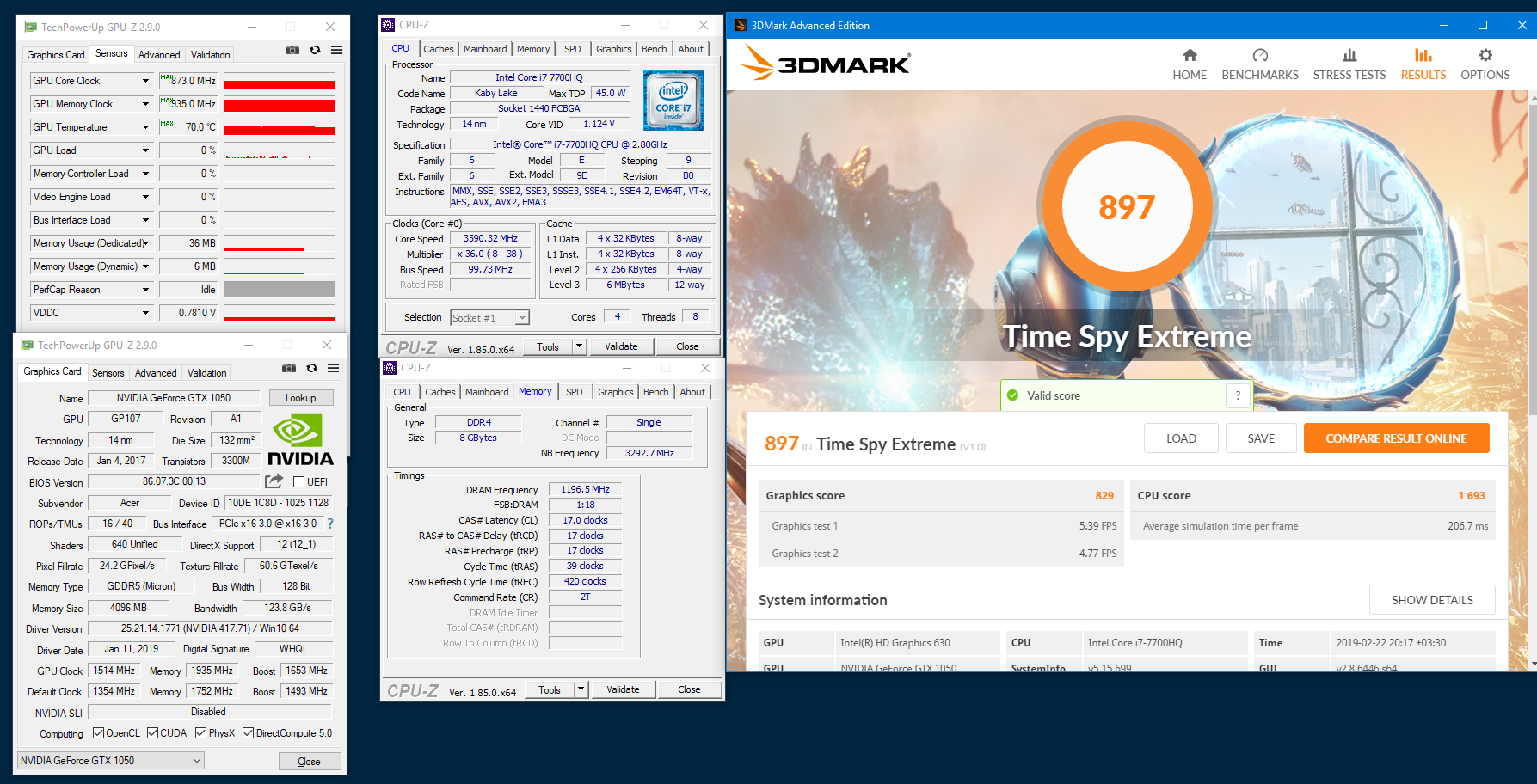Open GPU Load sensor dropdown
This screenshot has height=784, width=1537.
tap(145, 150)
